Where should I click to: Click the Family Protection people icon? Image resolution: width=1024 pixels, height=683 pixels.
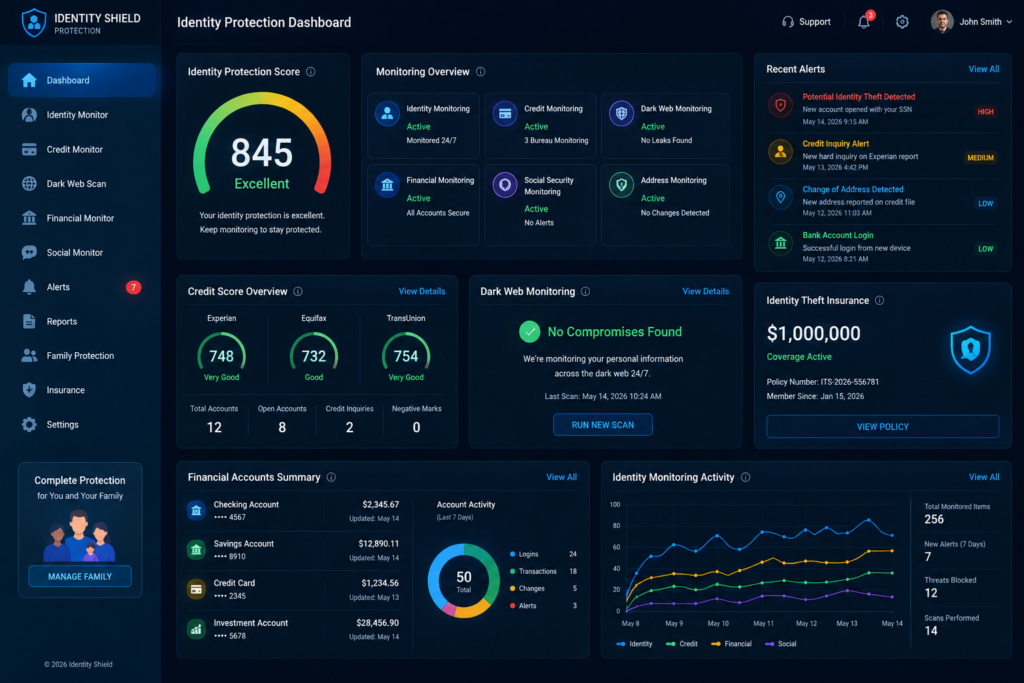[29, 356]
